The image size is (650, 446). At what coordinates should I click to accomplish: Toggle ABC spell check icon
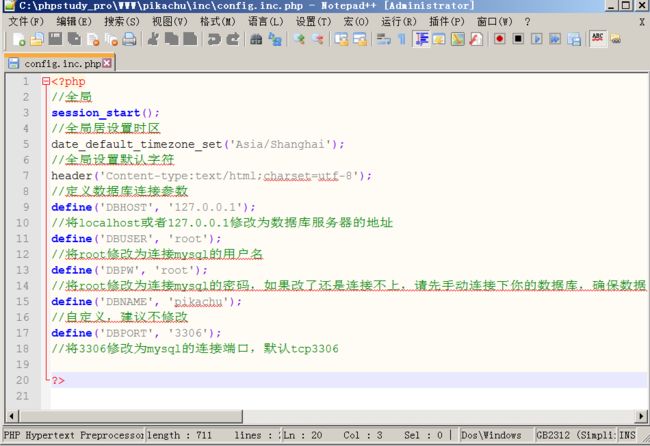tap(598, 39)
